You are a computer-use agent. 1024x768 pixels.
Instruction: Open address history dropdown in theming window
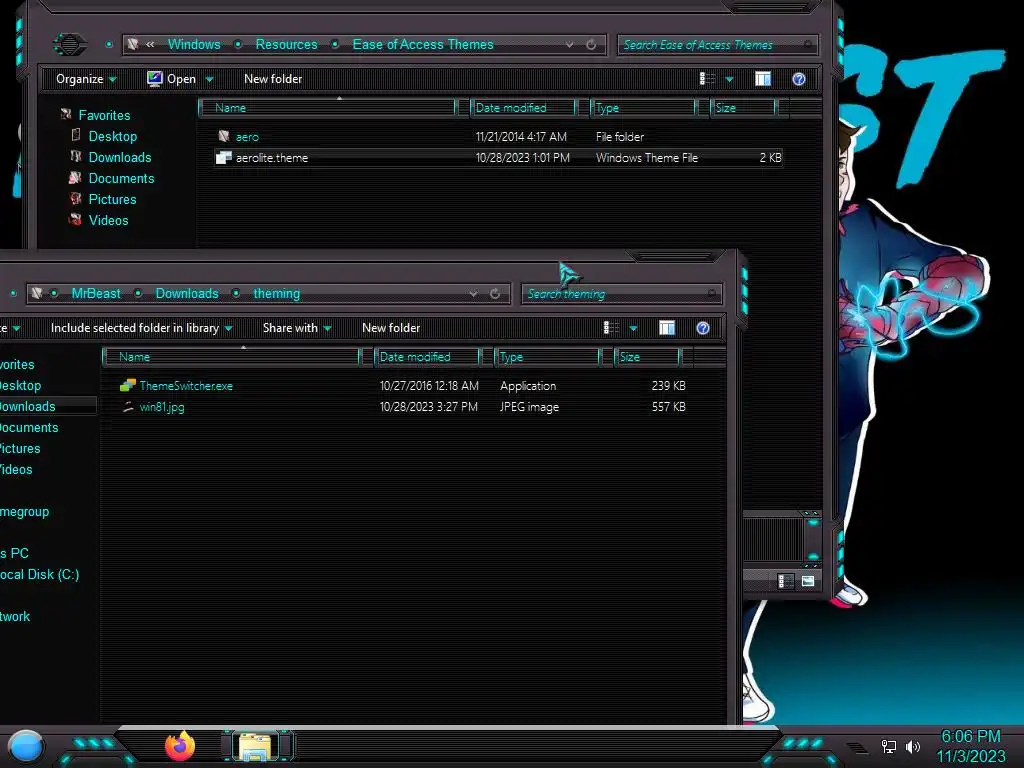point(473,294)
